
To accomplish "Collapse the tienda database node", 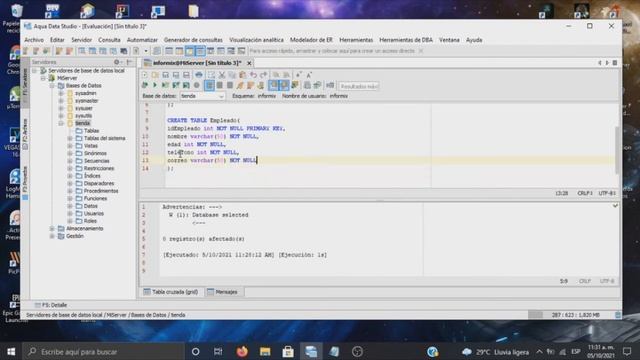I will coord(61,123).
